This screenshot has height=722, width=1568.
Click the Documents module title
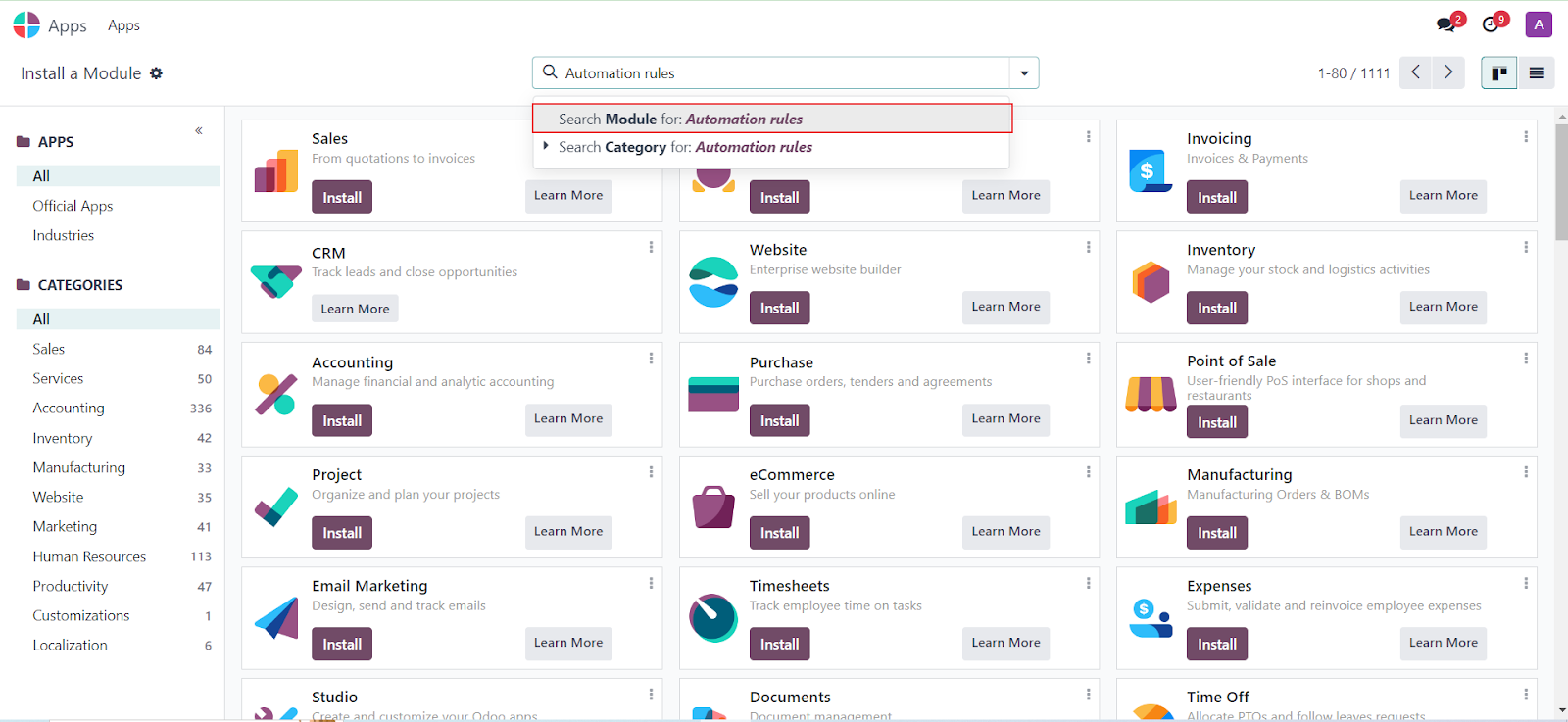[790, 697]
